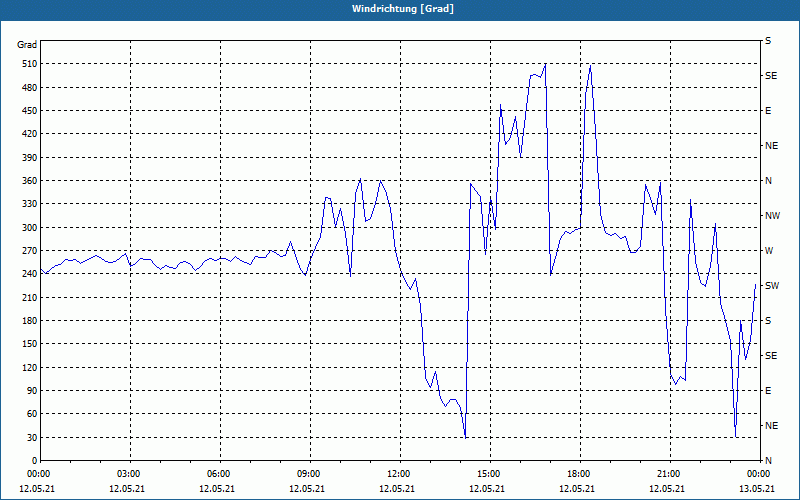
Task: Pick the 390 degree axis label
Action: [x=29, y=158]
